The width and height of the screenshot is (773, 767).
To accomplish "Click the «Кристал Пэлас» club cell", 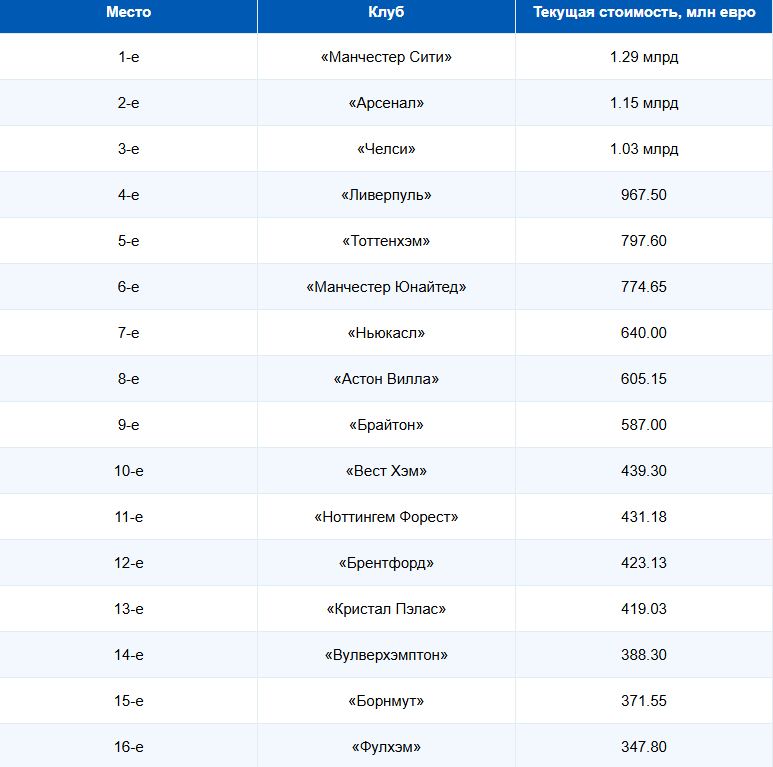I will pos(386,609).
